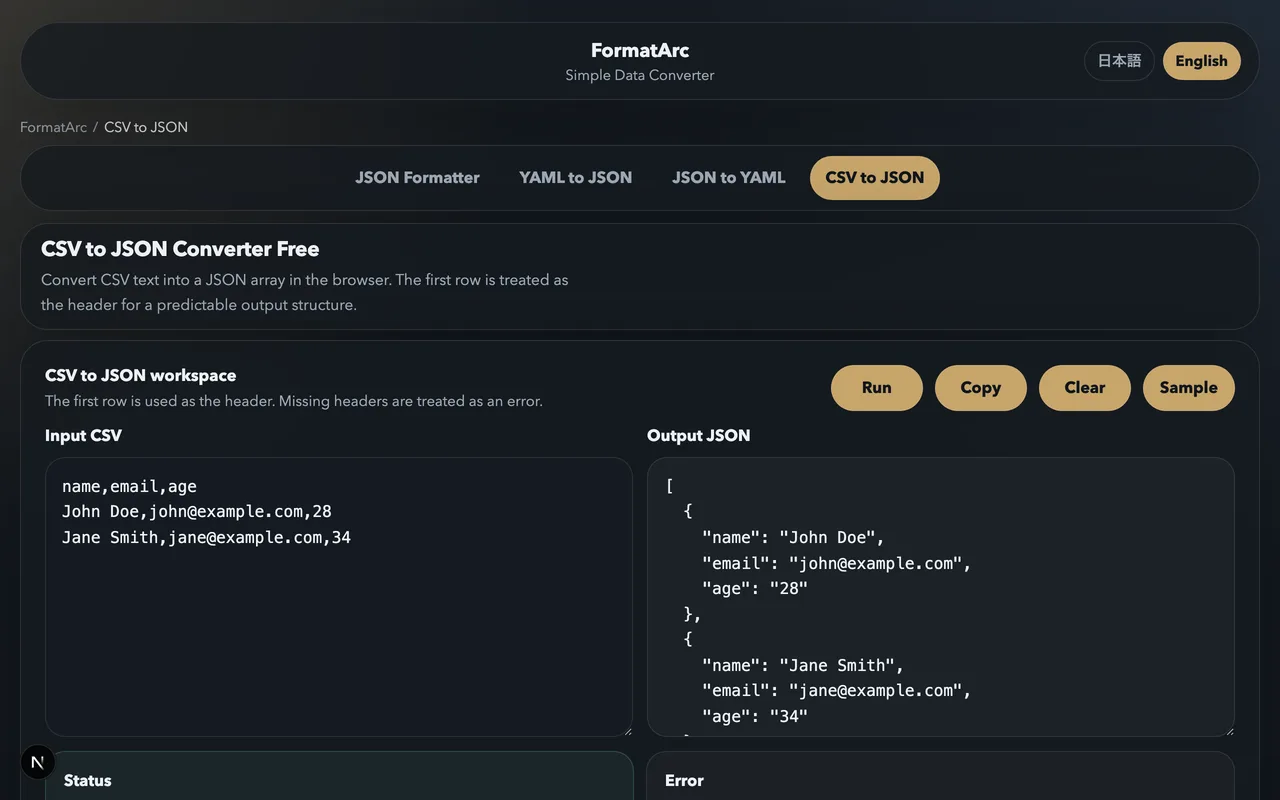Click the Error panel
This screenshot has height=800, width=1280.
940,780
